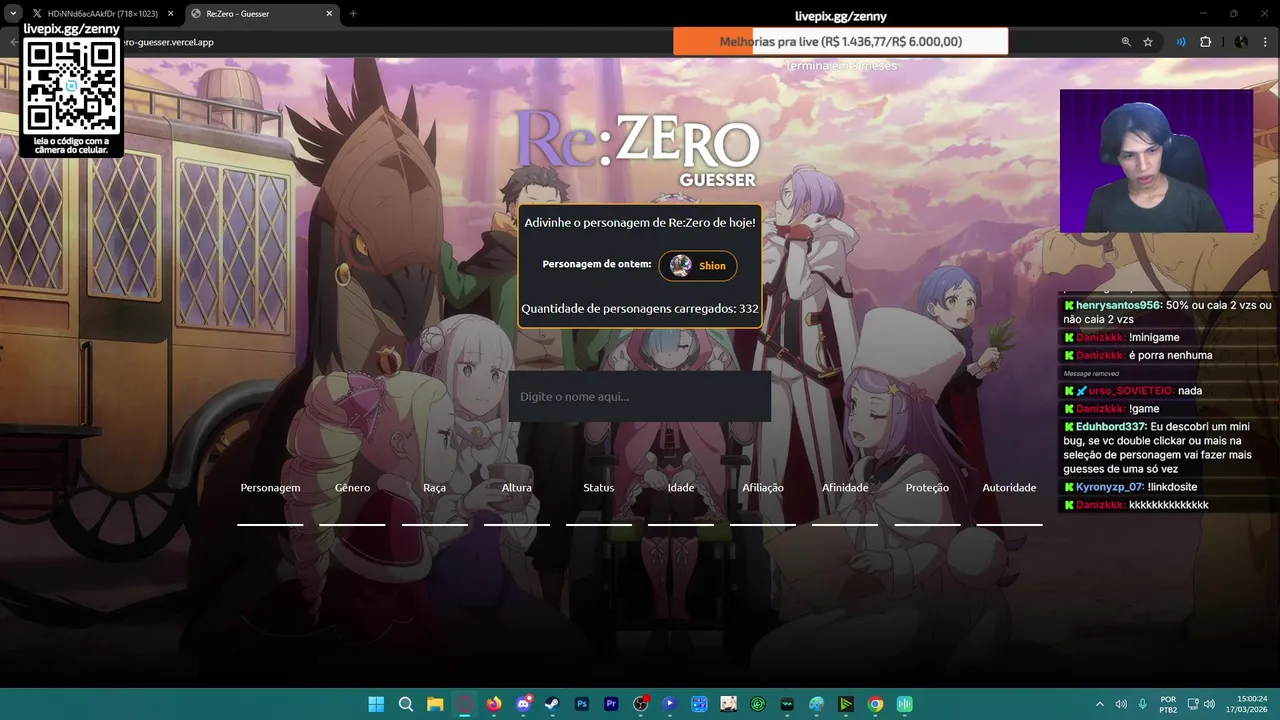The height and width of the screenshot is (720, 1280).
Task: Open the Windows Start menu
Action: (x=376, y=704)
